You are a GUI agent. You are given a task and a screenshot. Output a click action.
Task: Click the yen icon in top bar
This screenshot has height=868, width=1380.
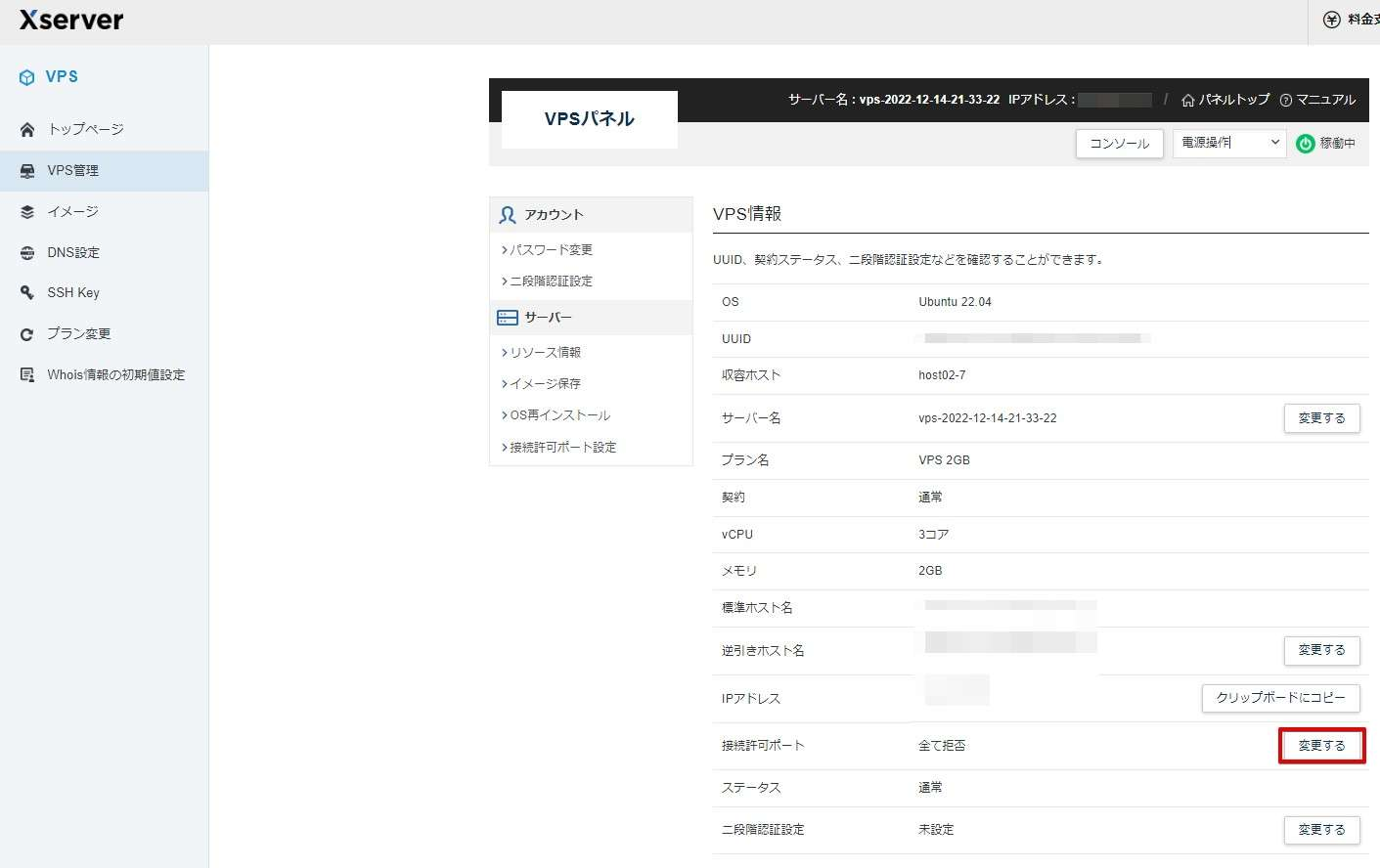click(x=1331, y=20)
